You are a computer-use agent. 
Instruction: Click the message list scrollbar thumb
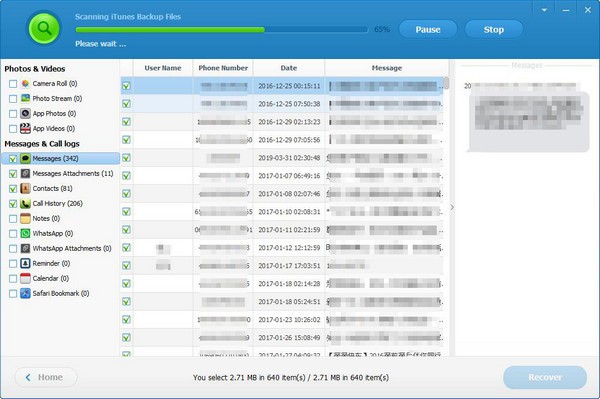coord(446,83)
